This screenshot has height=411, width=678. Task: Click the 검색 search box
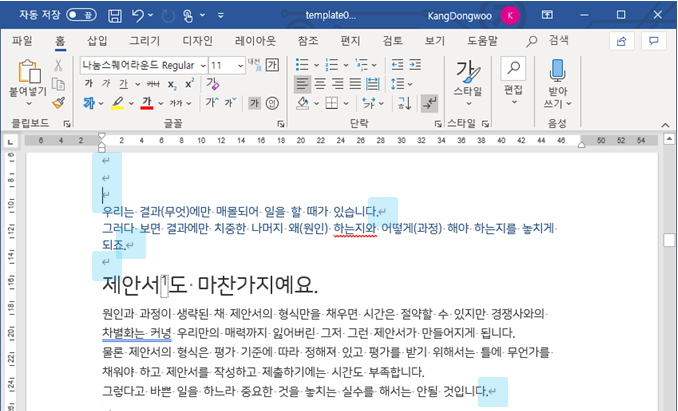pos(548,41)
